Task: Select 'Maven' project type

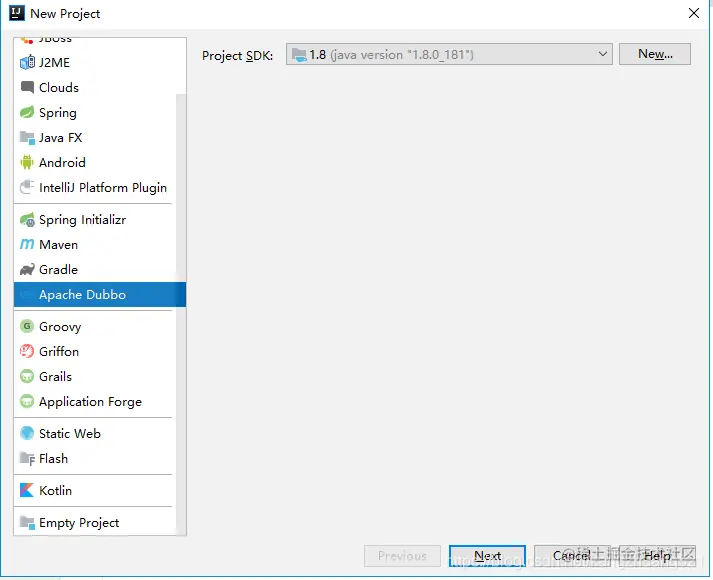Action: point(95,245)
